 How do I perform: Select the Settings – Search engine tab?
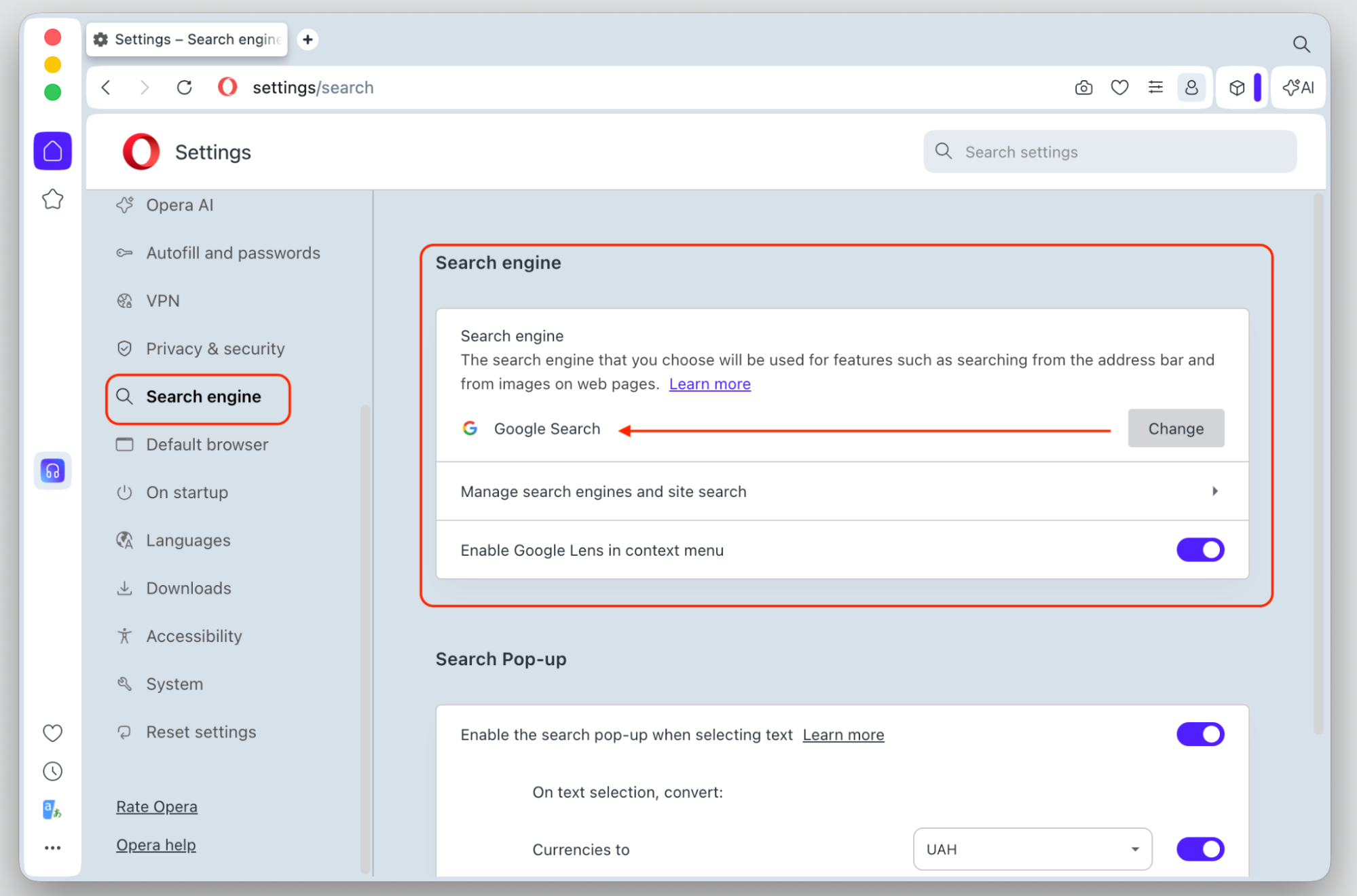[187, 39]
